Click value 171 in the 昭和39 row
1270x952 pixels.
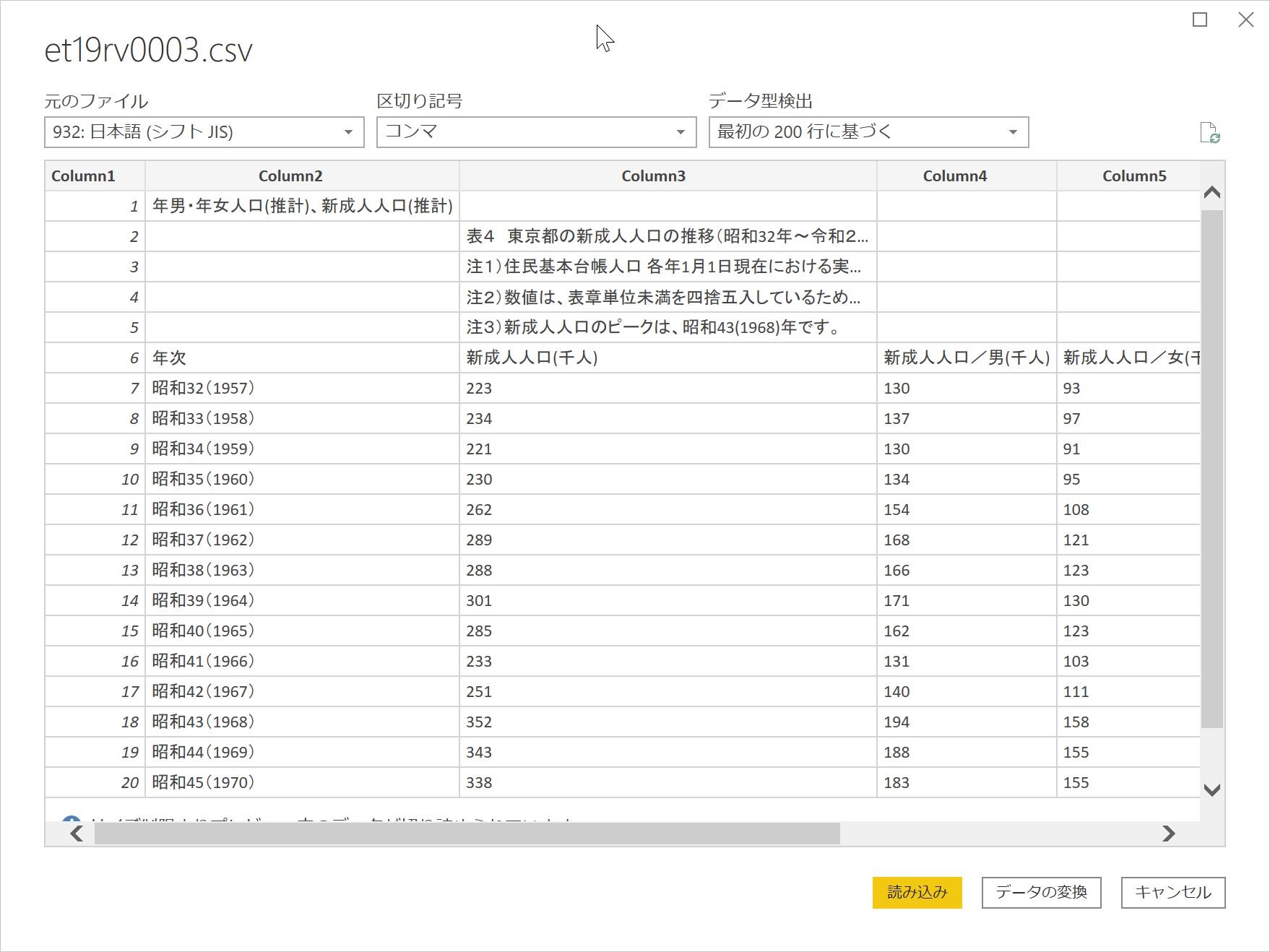coord(967,601)
